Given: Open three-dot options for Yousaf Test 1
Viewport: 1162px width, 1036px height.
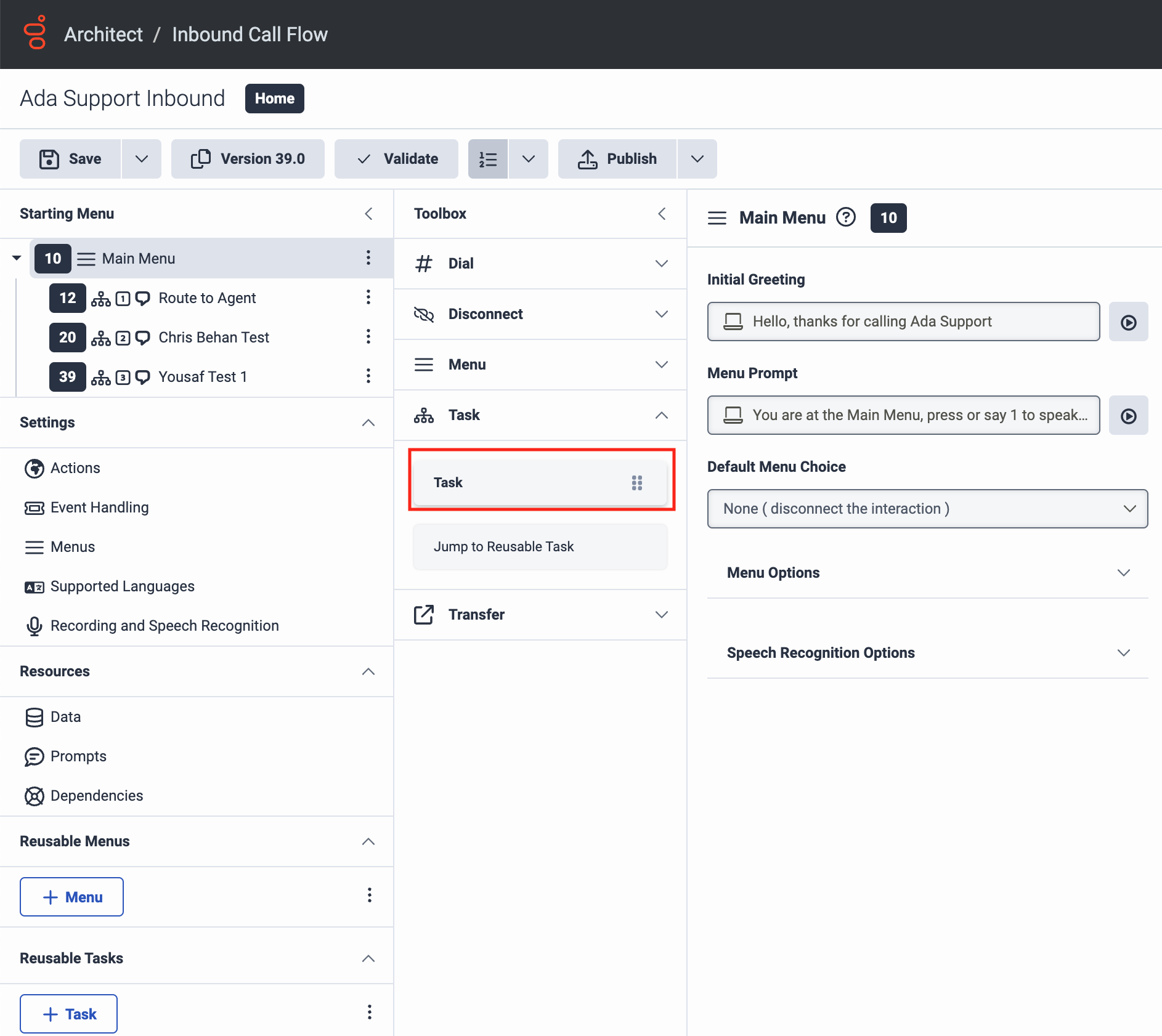Looking at the screenshot, I should tap(368, 376).
